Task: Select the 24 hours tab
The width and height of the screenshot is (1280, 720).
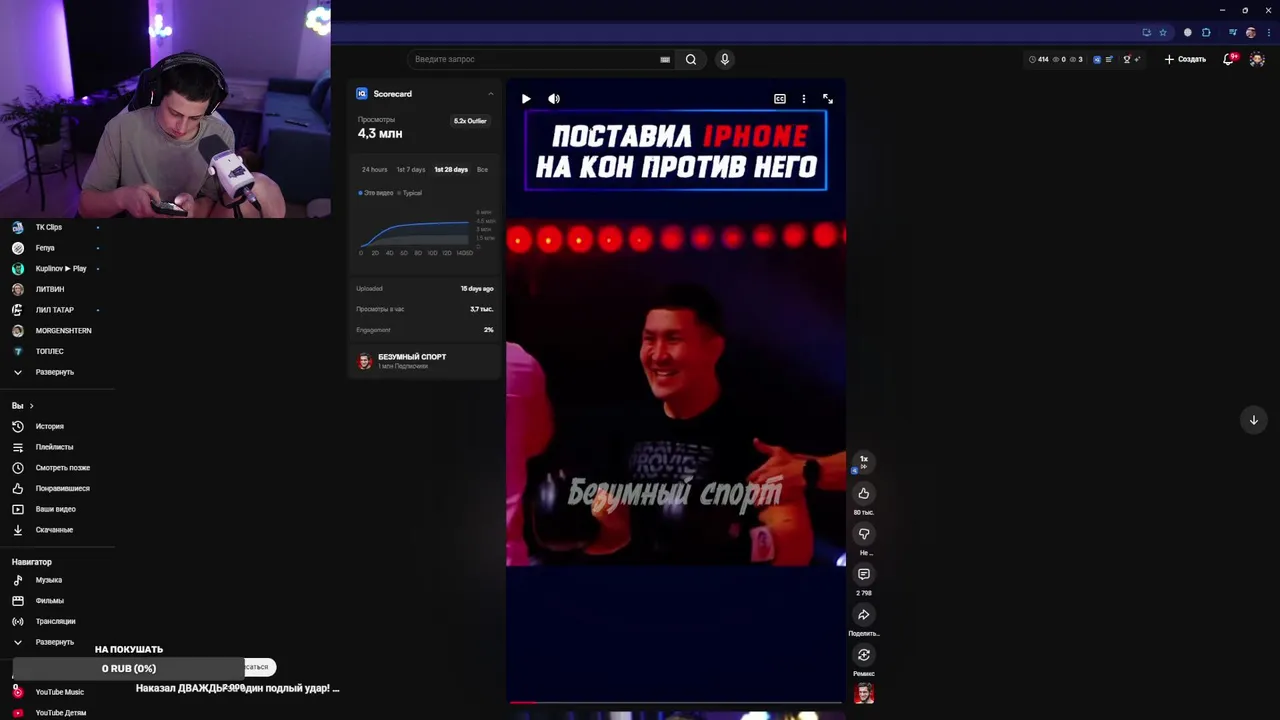Action: [x=374, y=169]
